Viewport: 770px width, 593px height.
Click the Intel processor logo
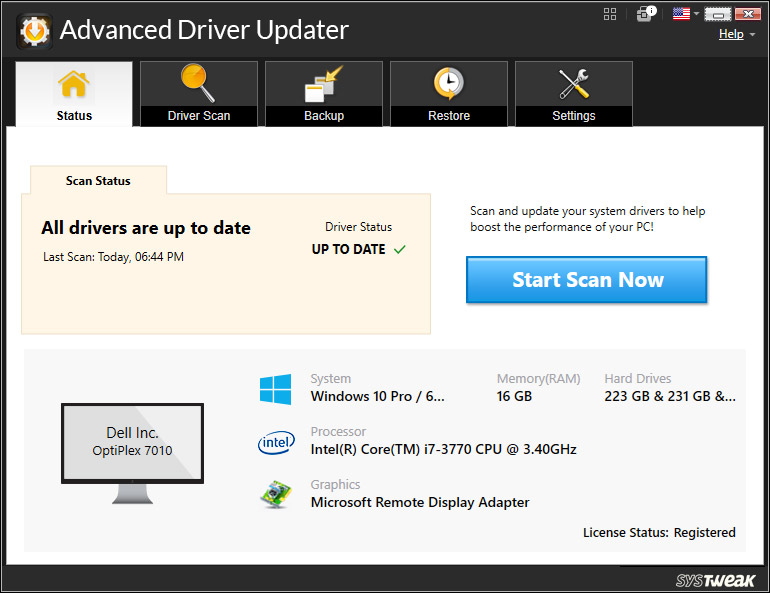pos(275,442)
